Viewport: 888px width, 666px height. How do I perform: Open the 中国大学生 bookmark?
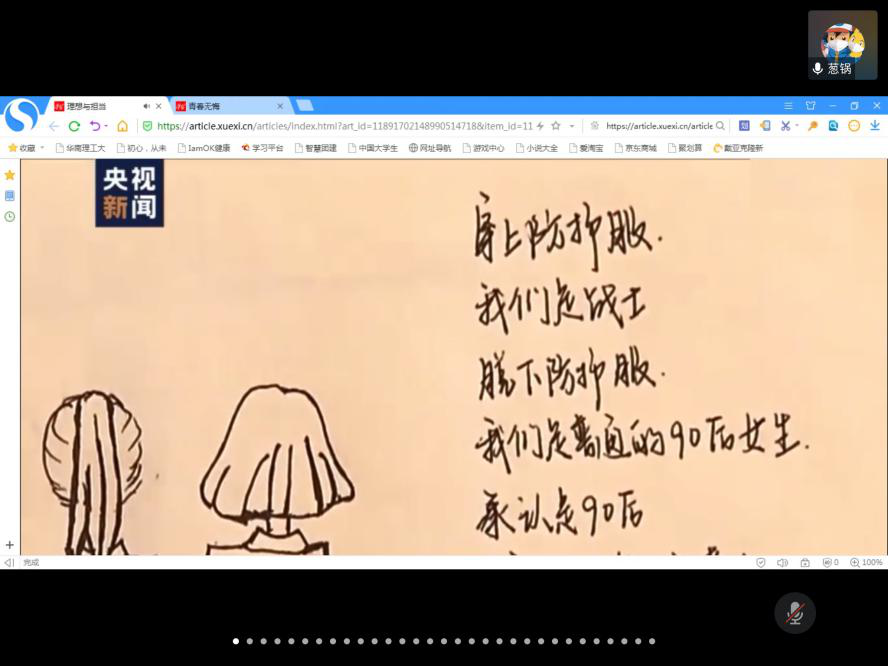click(373, 148)
